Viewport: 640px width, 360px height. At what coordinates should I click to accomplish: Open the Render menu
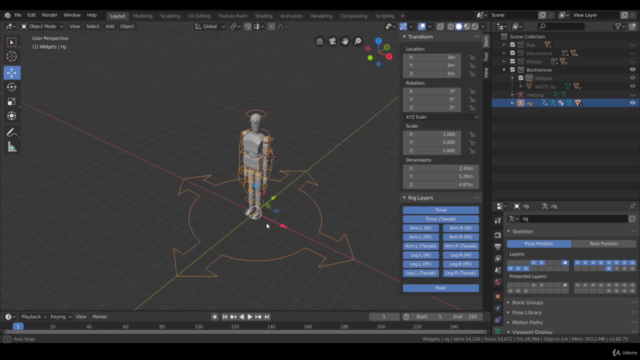click(49, 15)
